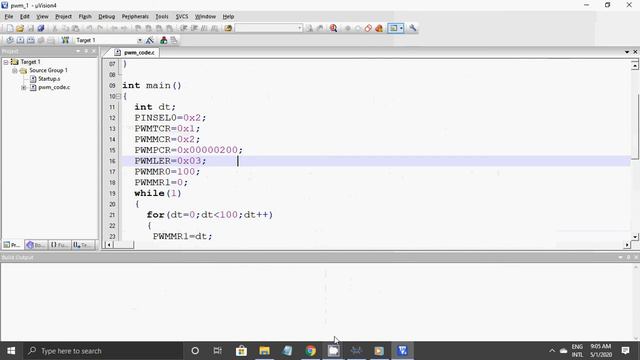Click the Open file icon
The image size is (640, 360).
click(20, 28)
